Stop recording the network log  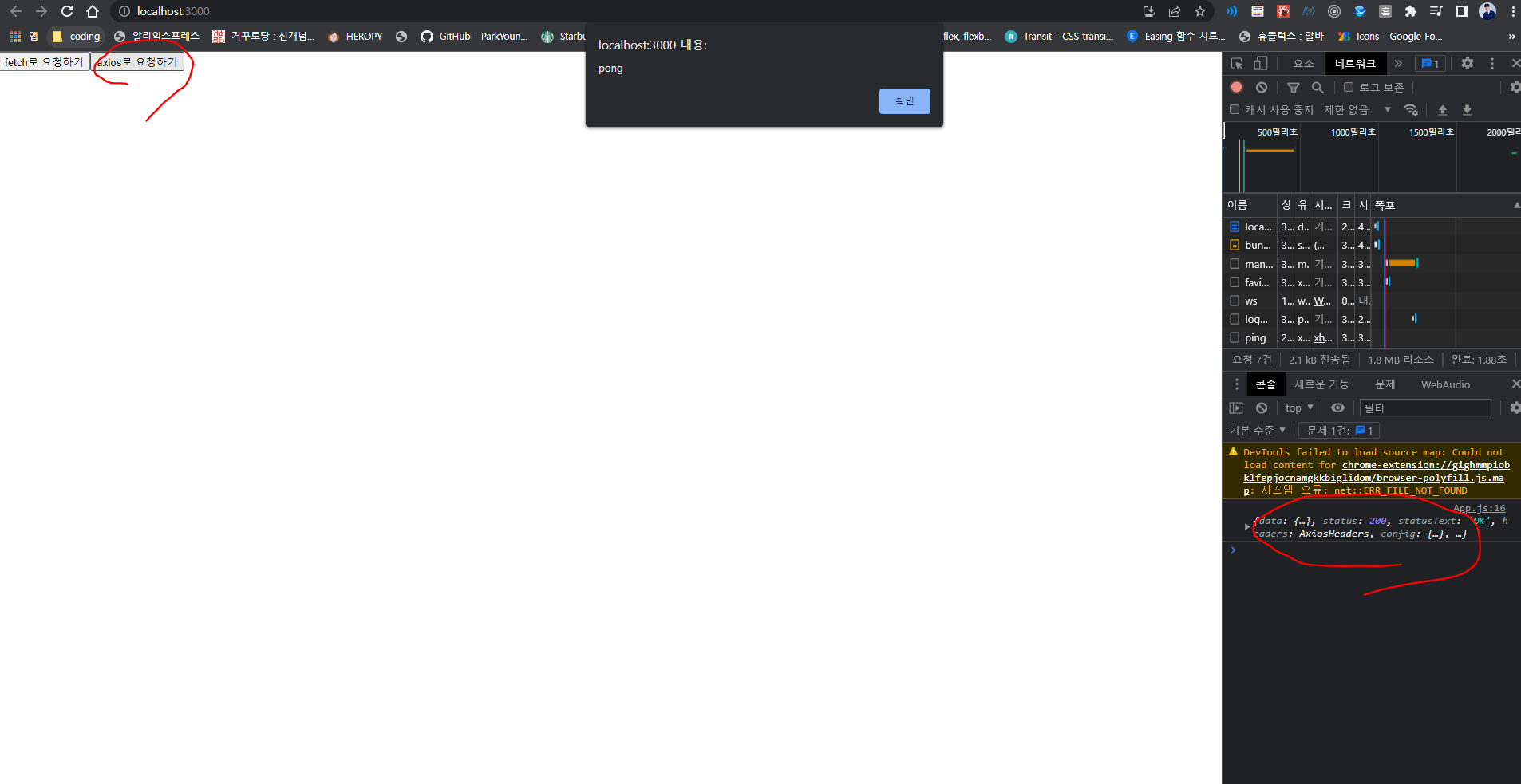coord(1237,87)
